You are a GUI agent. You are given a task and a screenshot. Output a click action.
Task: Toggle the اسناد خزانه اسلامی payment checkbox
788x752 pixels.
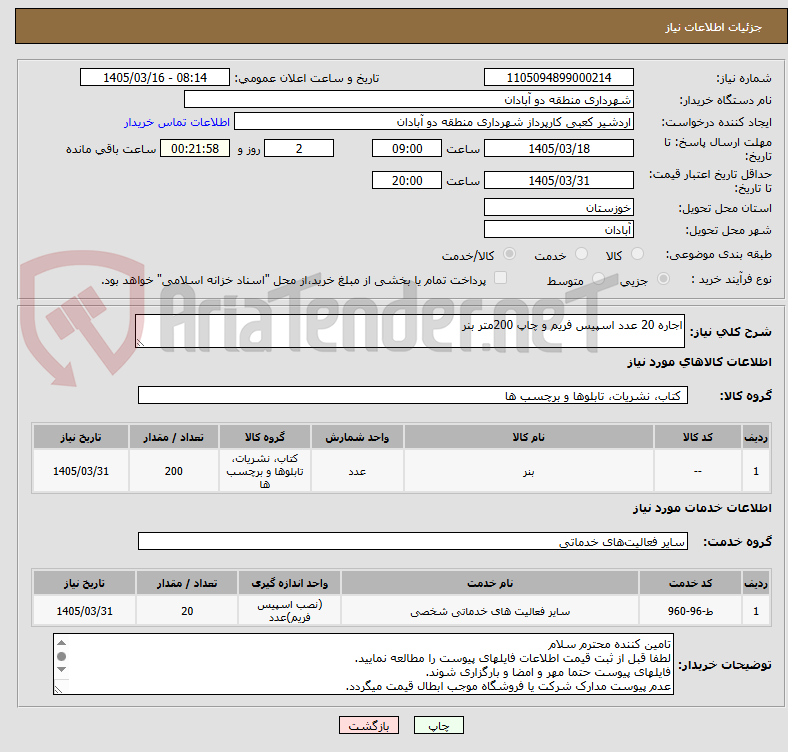(x=501, y=277)
